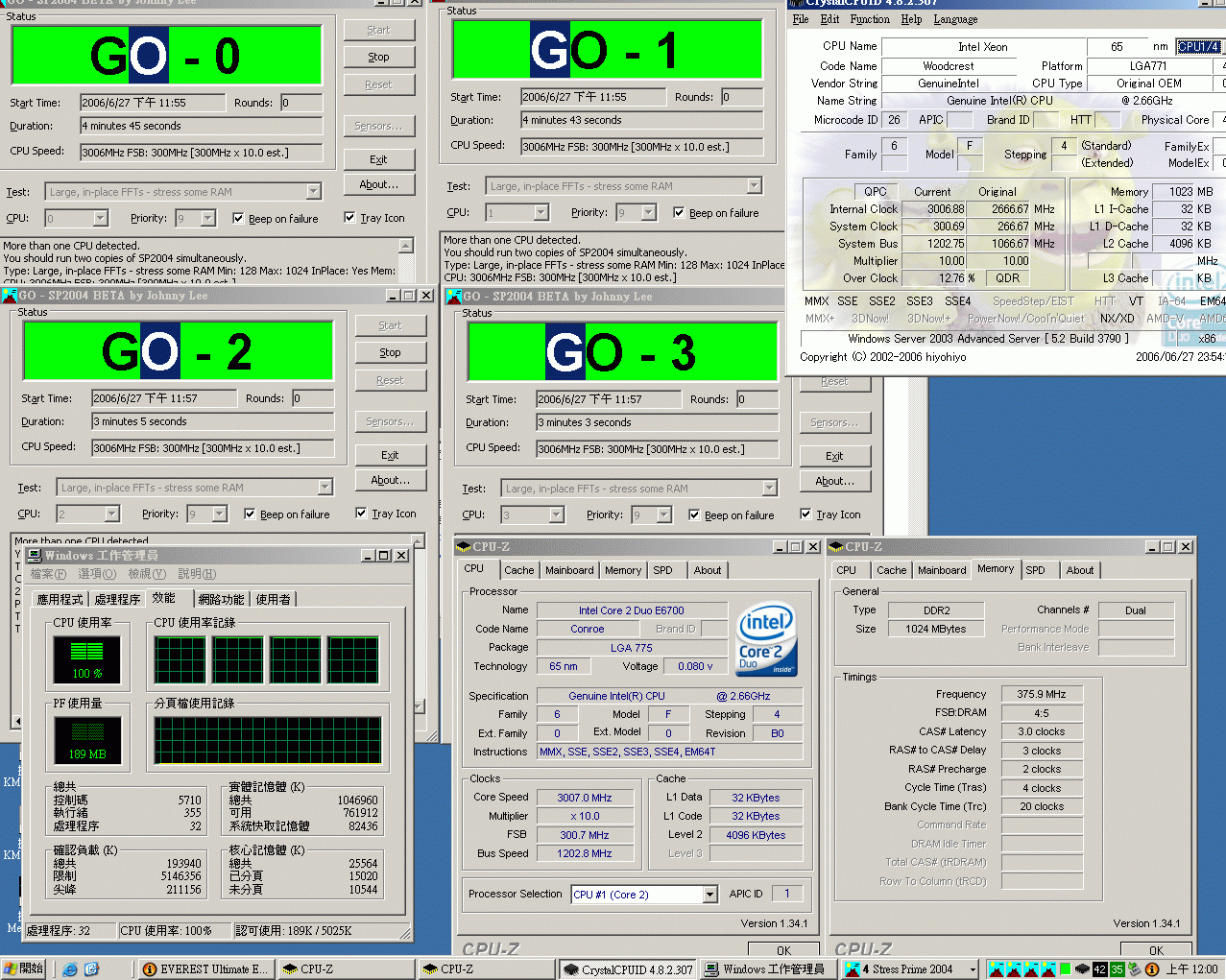1226x980 pixels.
Task: Click Exit in the GO - 3 window
Action: coord(834,456)
